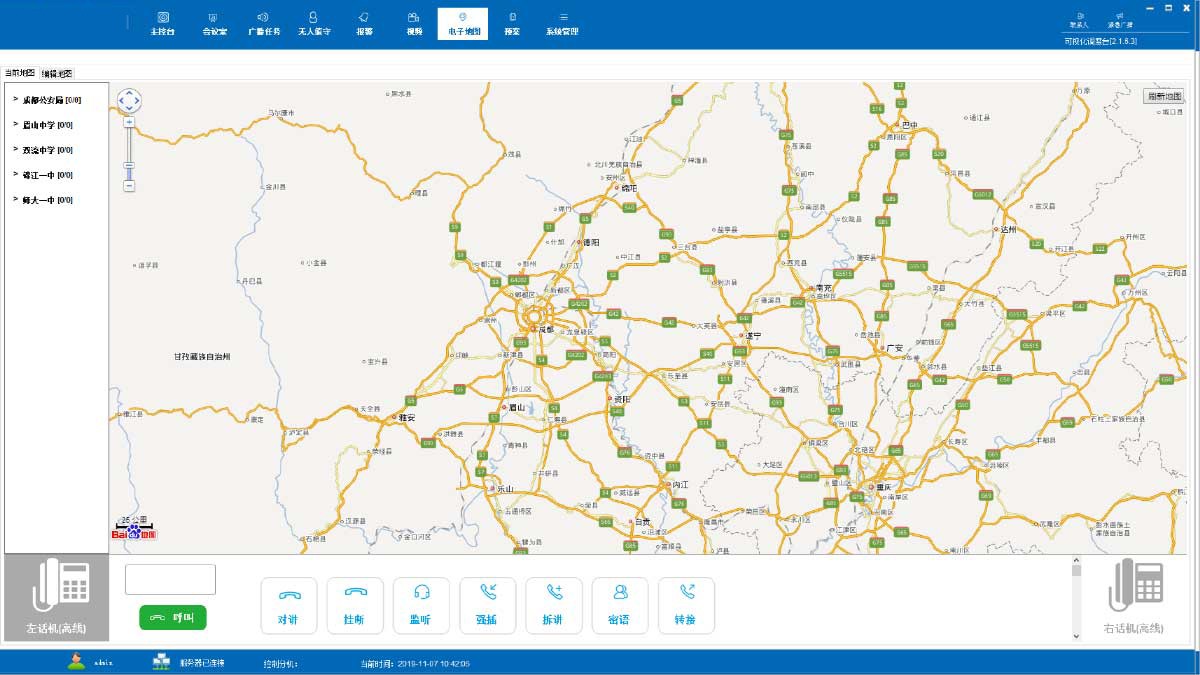Select the 左话机 left phone icon
This screenshot has width=1200, height=675.
(x=57, y=597)
